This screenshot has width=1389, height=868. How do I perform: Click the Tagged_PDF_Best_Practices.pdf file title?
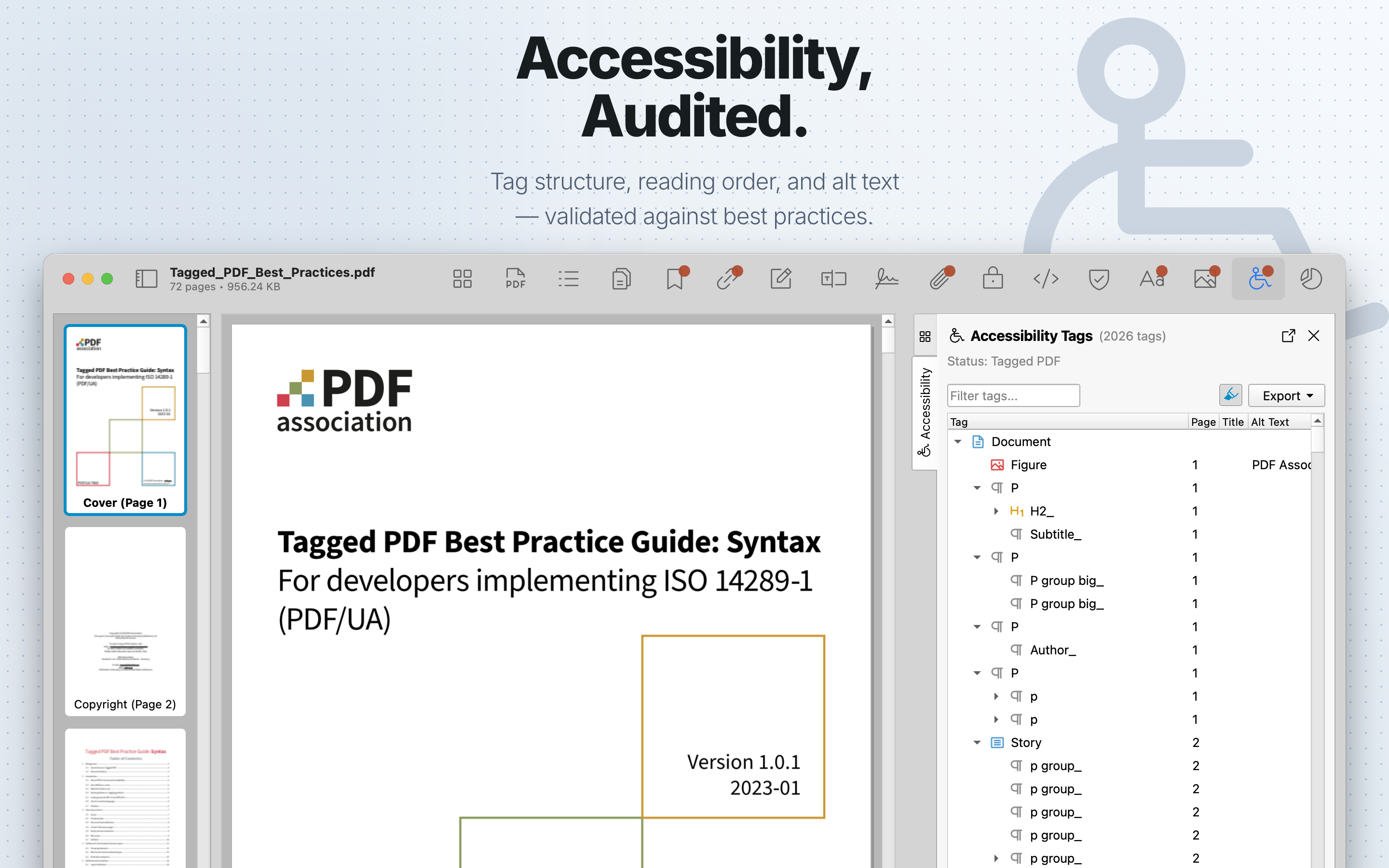[x=272, y=272]
